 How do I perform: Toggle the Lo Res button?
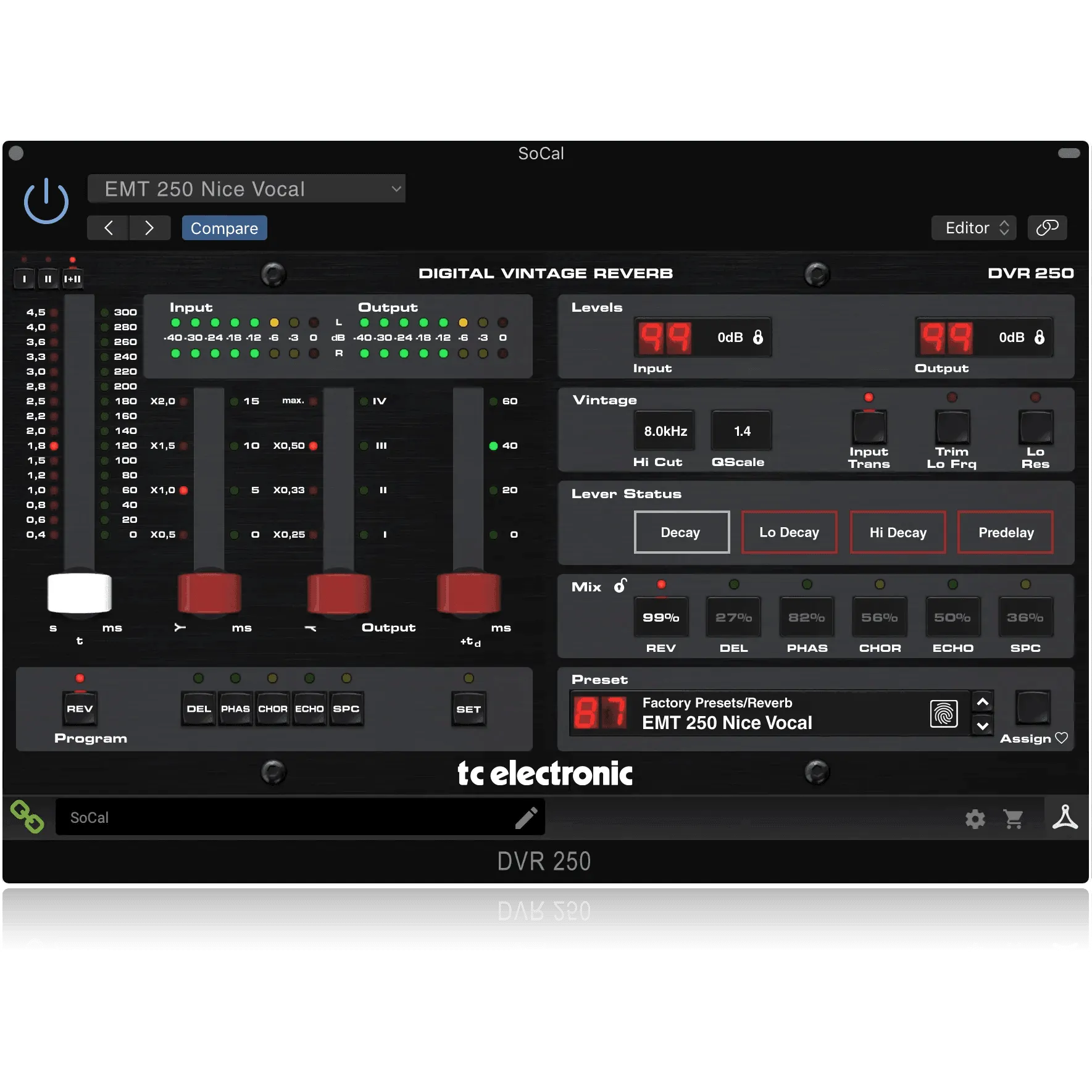pos(1036,427)
